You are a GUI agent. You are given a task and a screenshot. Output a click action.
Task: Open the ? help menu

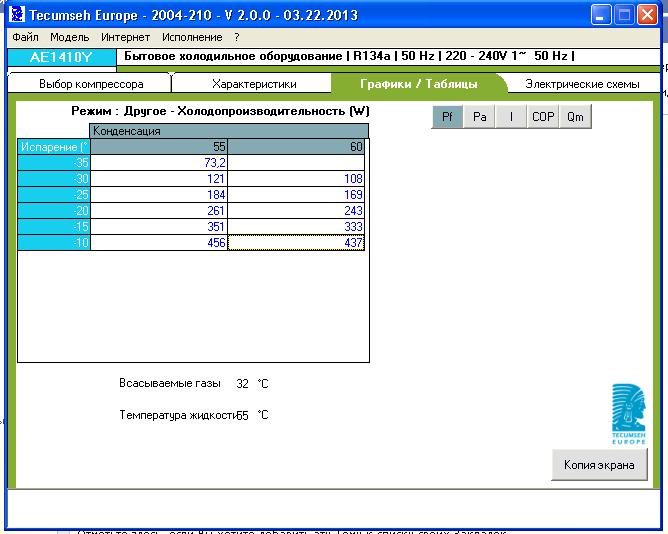(x=237, y=37)
